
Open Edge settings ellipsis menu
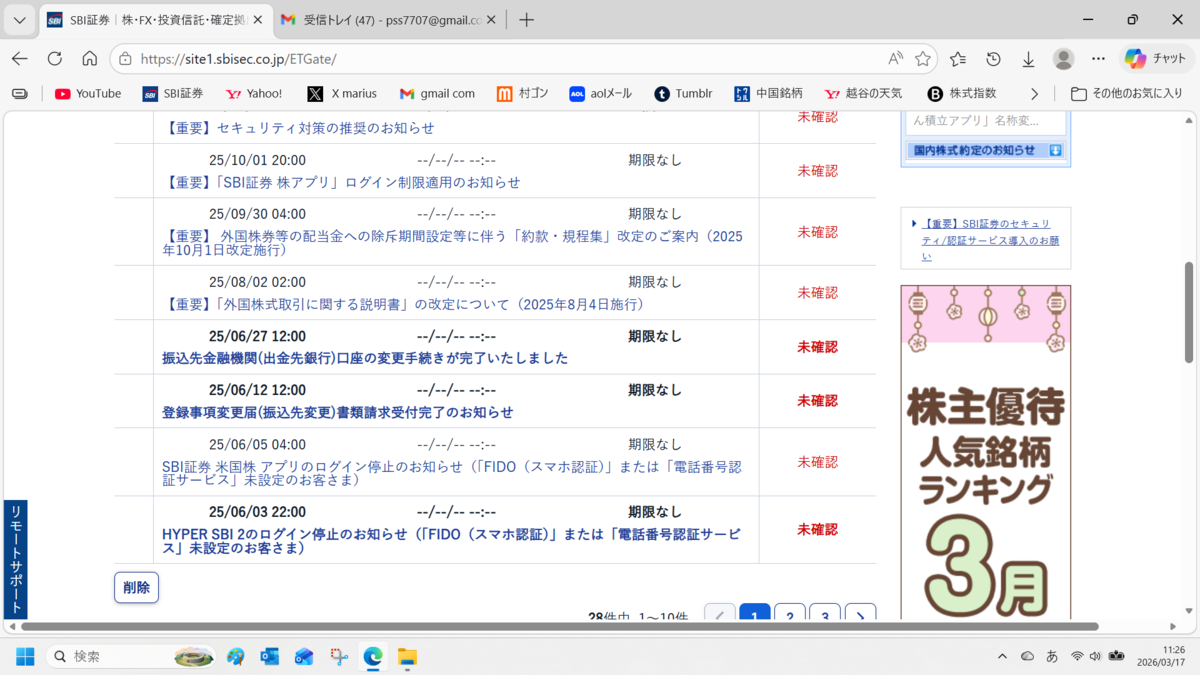(1098, 59)
